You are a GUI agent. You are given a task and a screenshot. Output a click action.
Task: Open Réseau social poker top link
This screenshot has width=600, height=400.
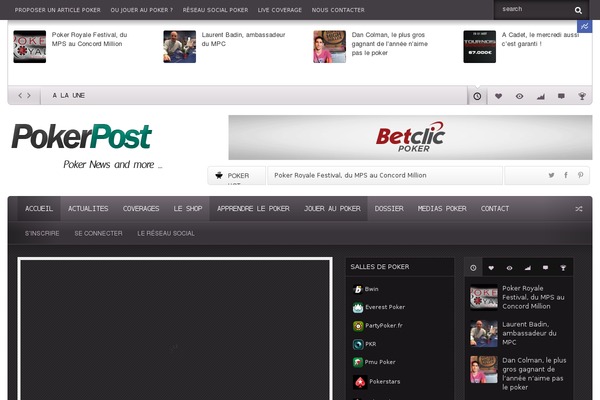[215, 10]
